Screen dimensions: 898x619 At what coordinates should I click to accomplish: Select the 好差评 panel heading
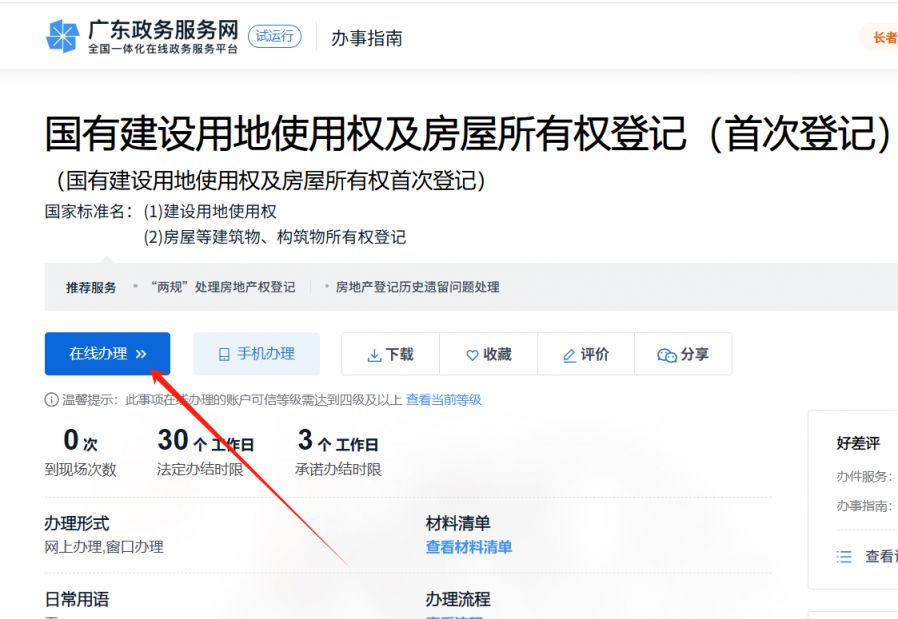[x=859, y=443]
